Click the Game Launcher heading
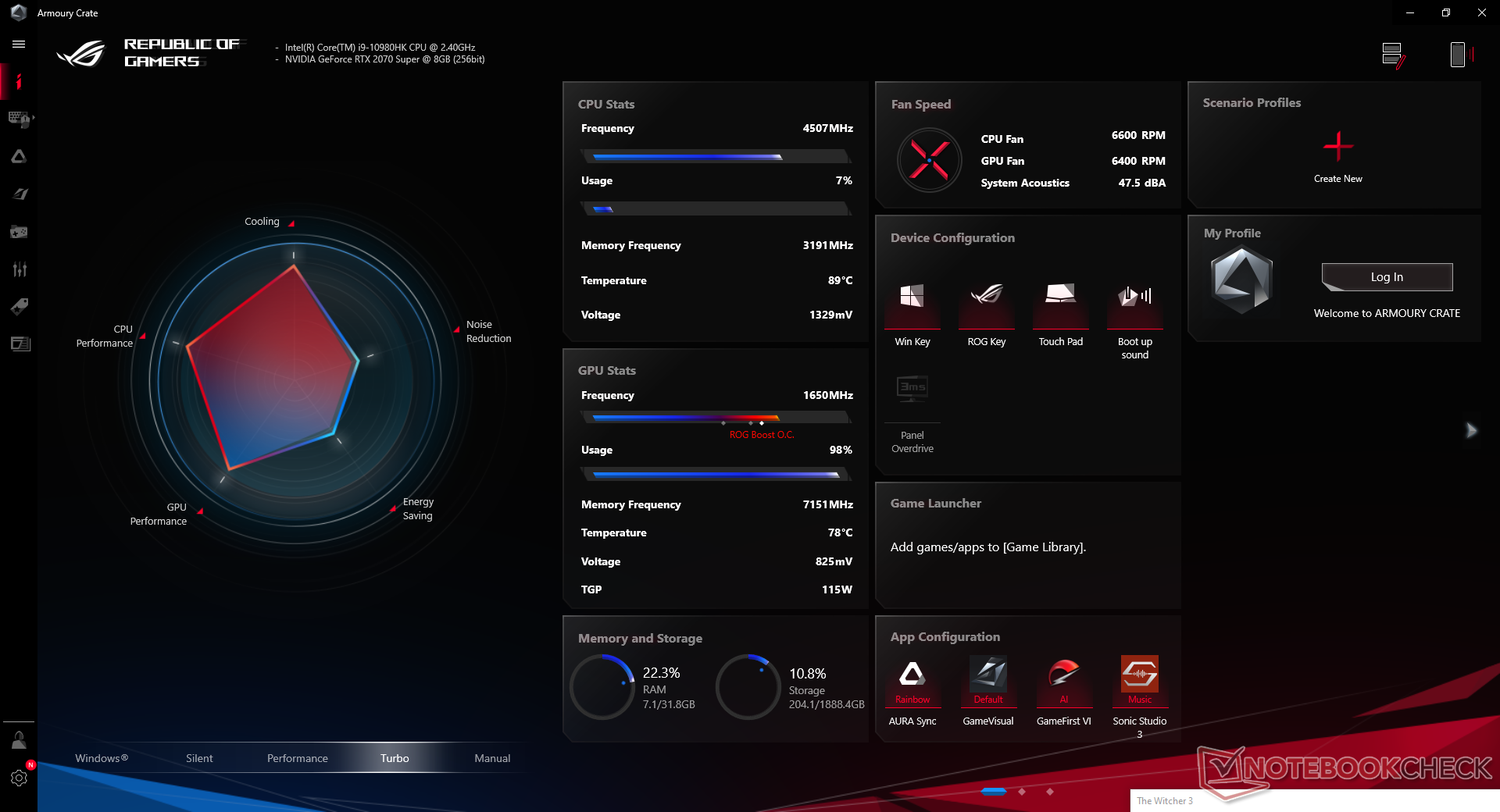 click(x=936, y=504)
